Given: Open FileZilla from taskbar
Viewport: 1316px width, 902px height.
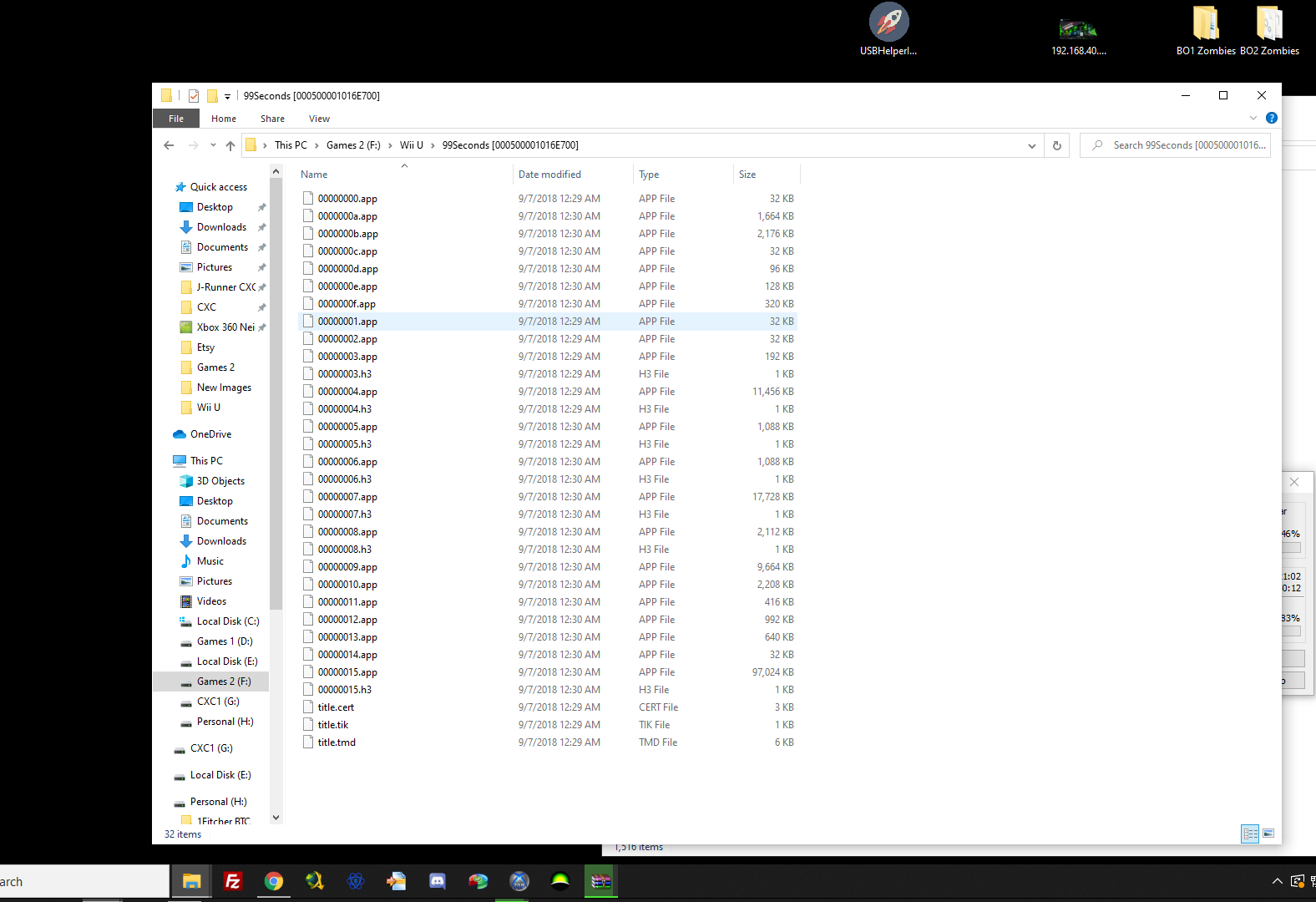Looking at the screenshot, I should click(x=232, y=881).
